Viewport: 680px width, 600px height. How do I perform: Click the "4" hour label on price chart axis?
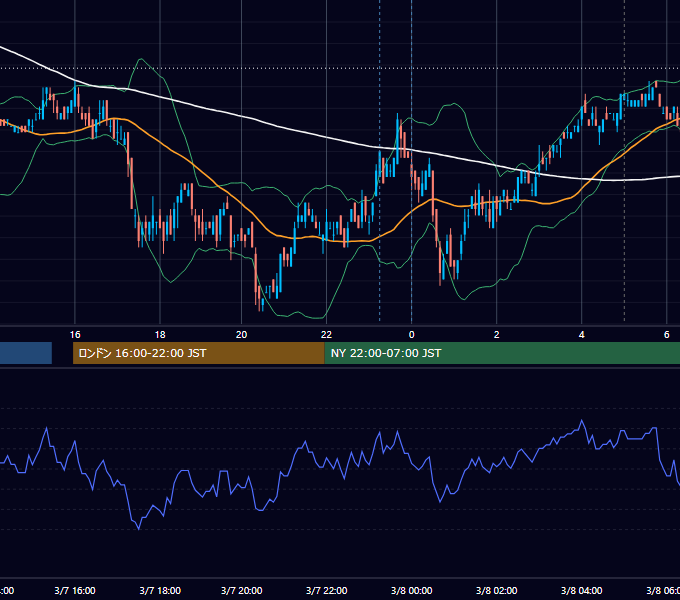582,334
